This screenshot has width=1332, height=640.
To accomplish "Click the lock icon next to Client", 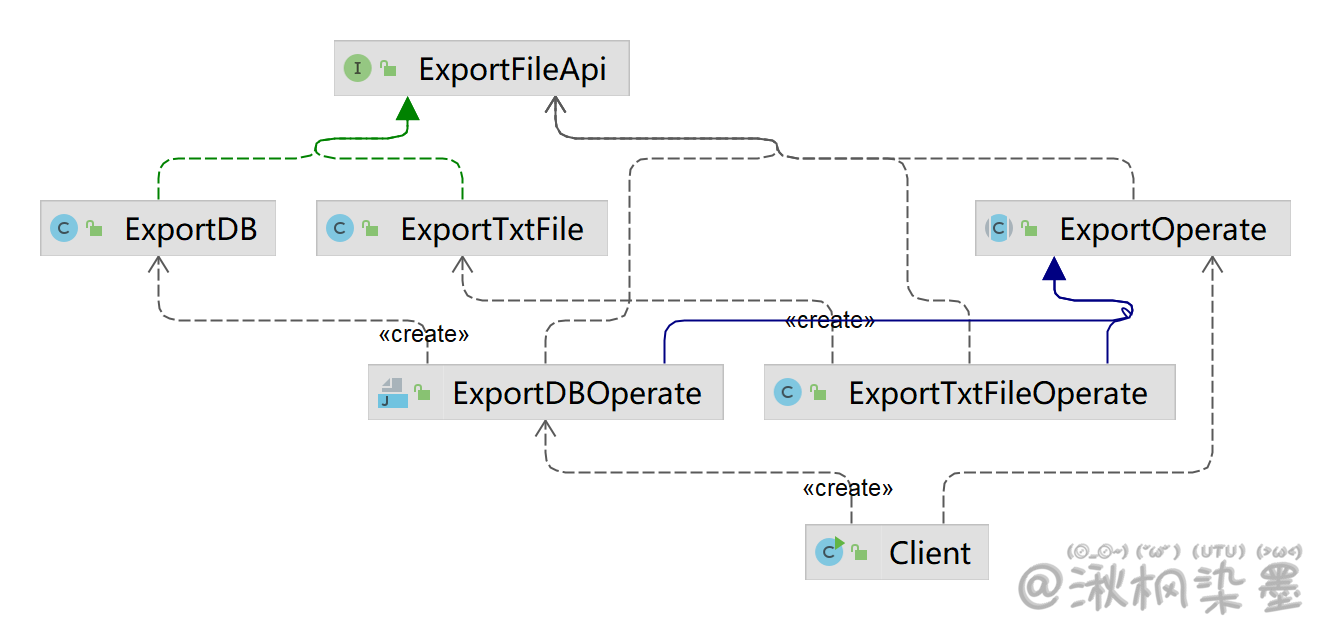I will [x=860, y=552].
